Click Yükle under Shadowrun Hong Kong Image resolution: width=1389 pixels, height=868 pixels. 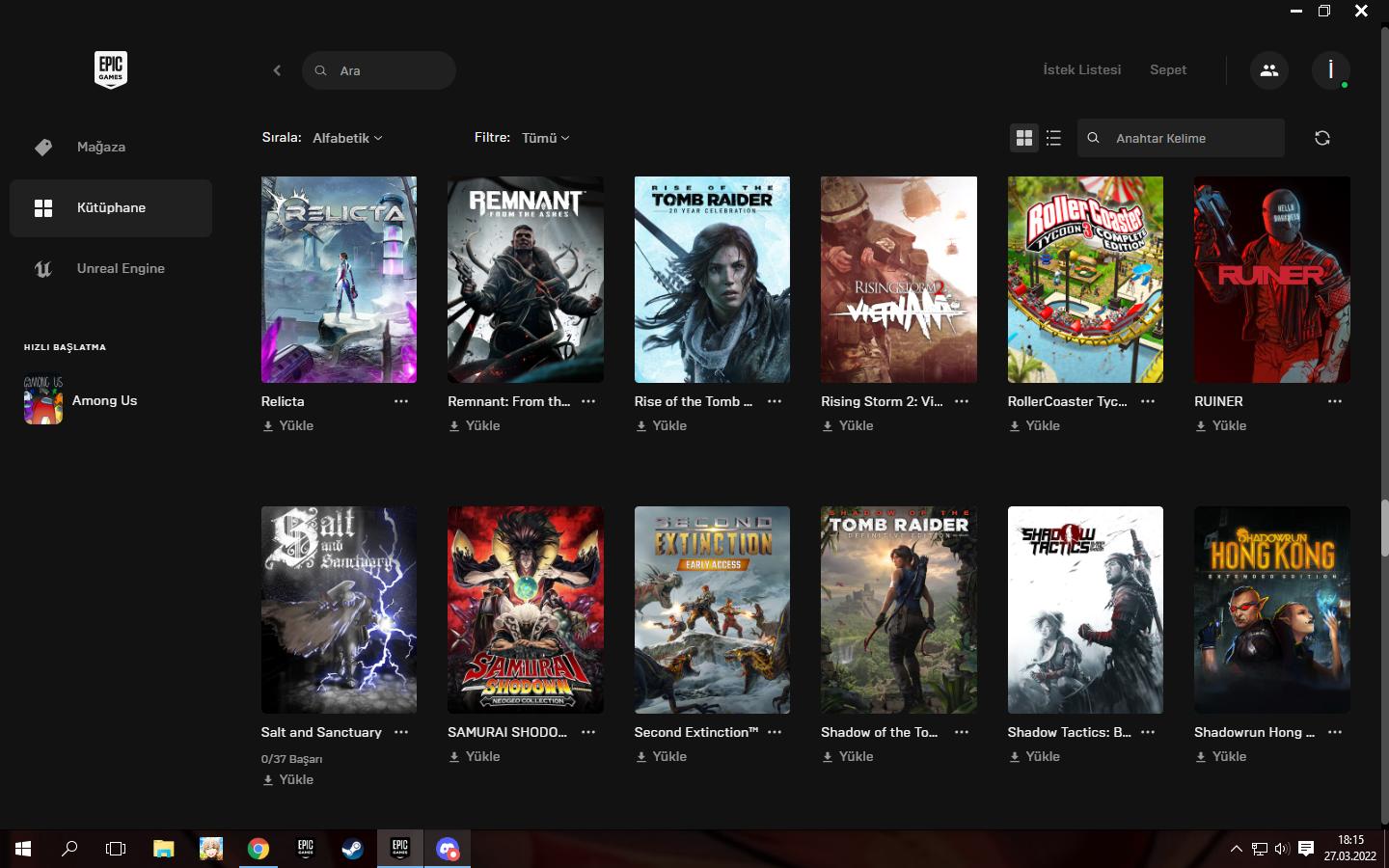[x=1220, y=756]
